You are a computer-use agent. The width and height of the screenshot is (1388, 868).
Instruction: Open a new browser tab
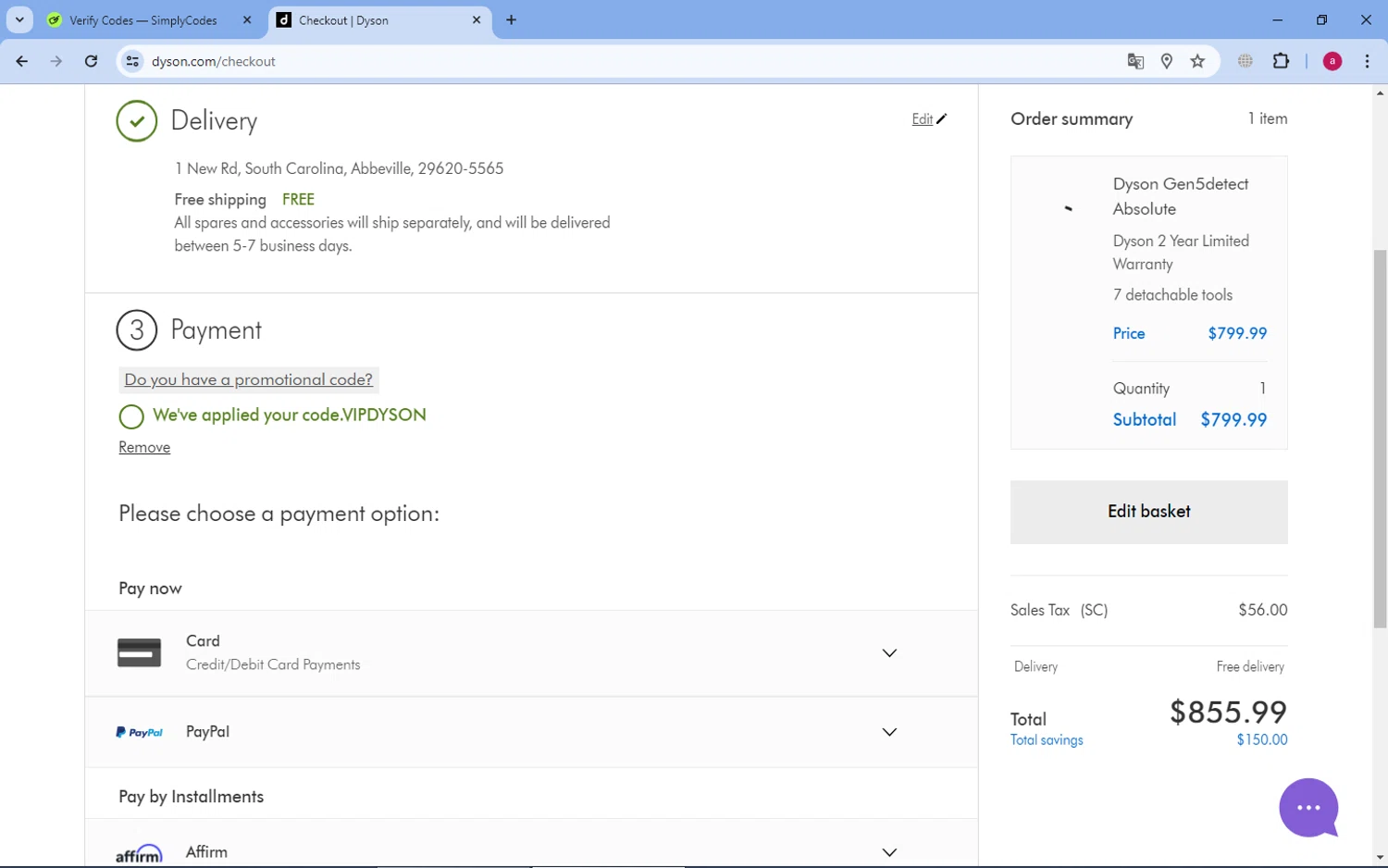(x=511, y=19)
